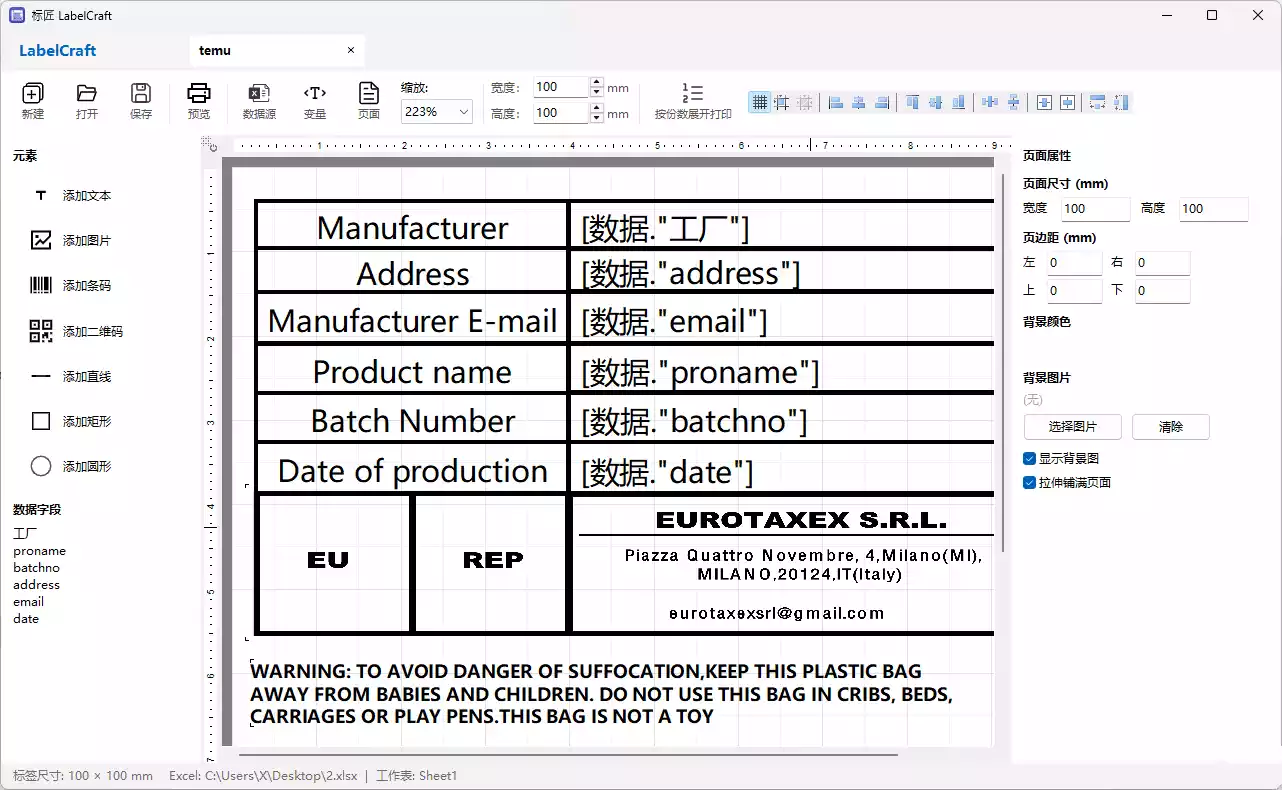Click the left margin 左 field
Image resolution: width=1282 pixels, height=790 pixels.
tap(1073, 263)
